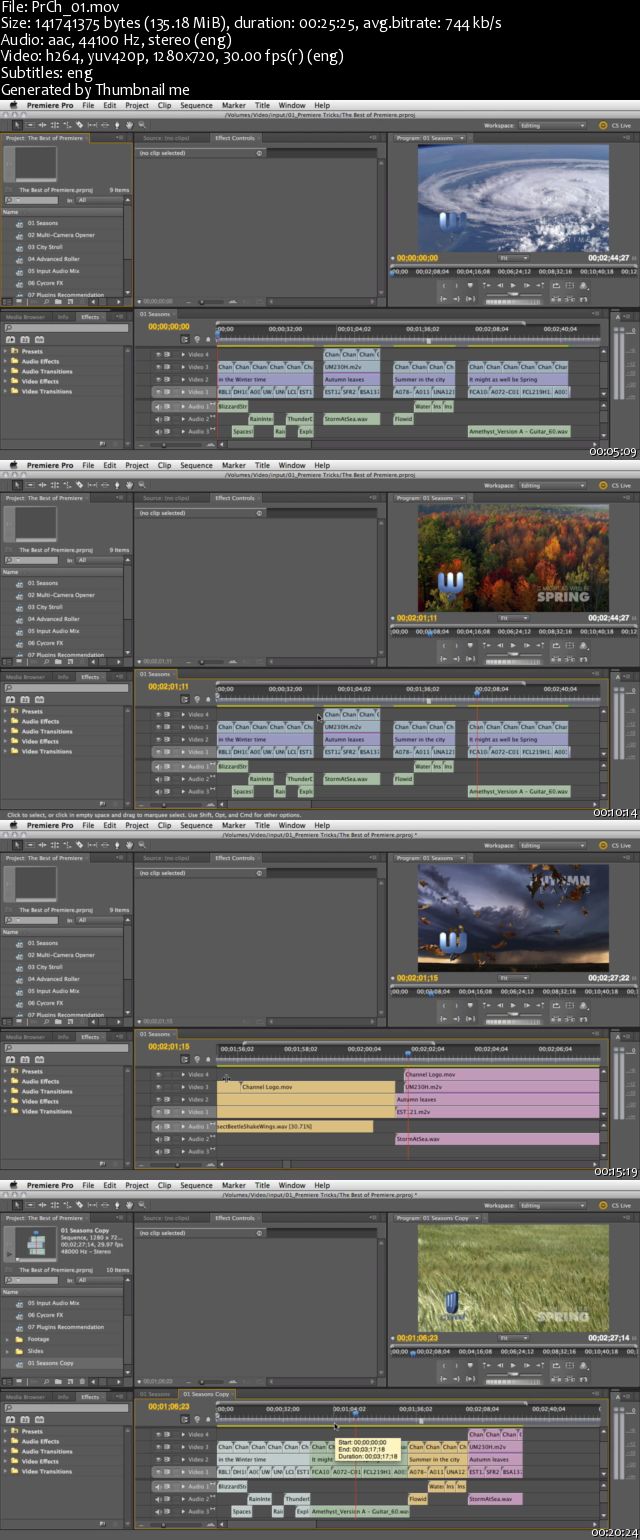This screenshot has width=640, height=1540.
Task: Select the Pen tool in the 00:20:24 frame
Action: tap(117, 1204)
